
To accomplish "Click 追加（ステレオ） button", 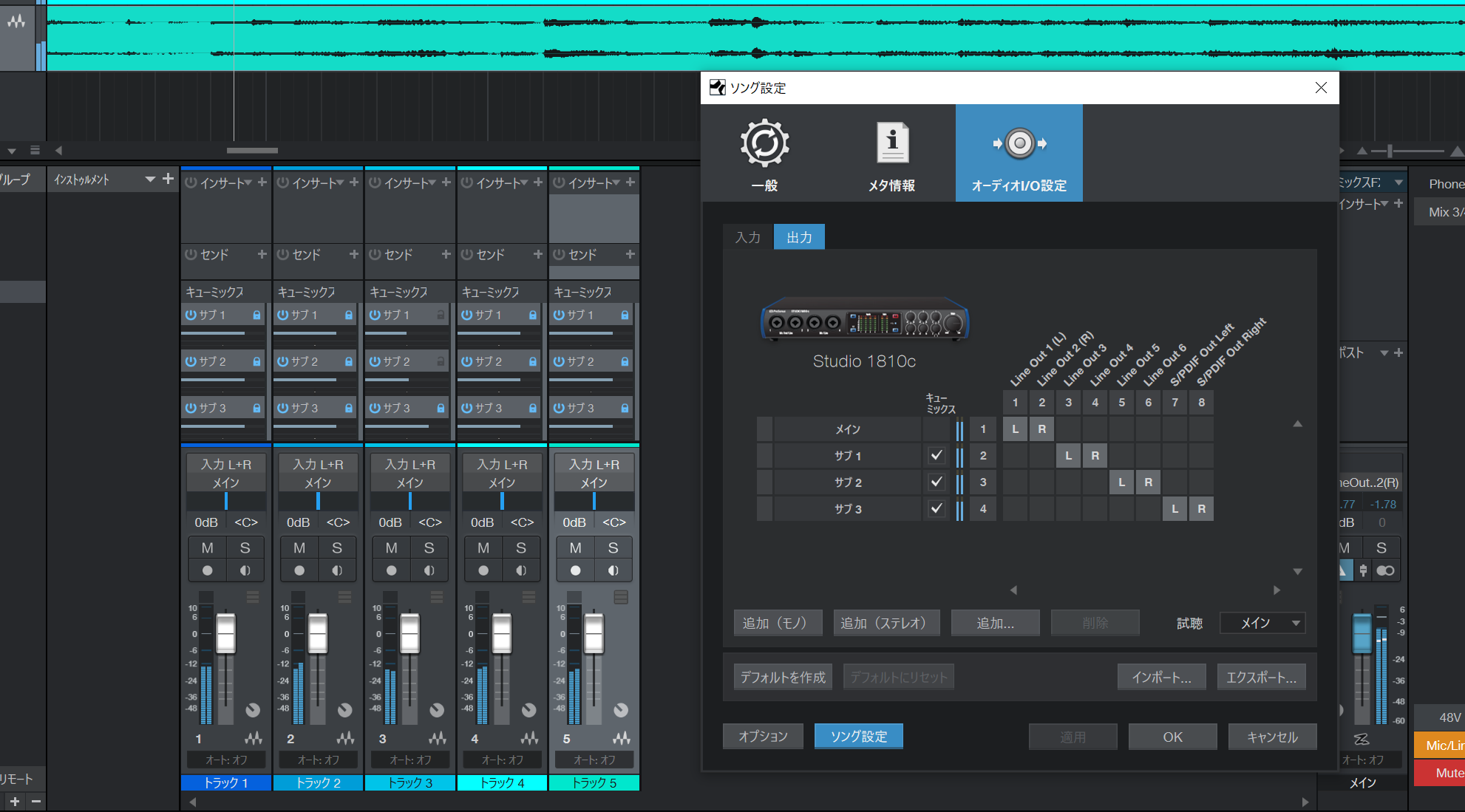I will pyautogui.click(x=886, y=623).
